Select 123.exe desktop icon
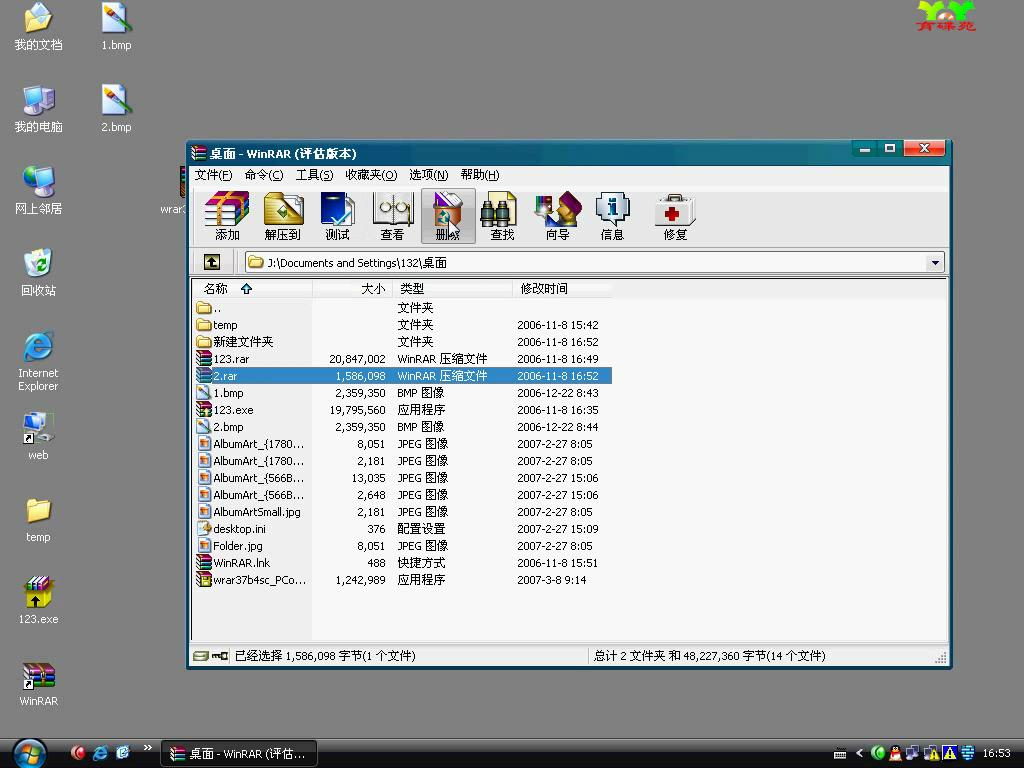 pos(39,600)
